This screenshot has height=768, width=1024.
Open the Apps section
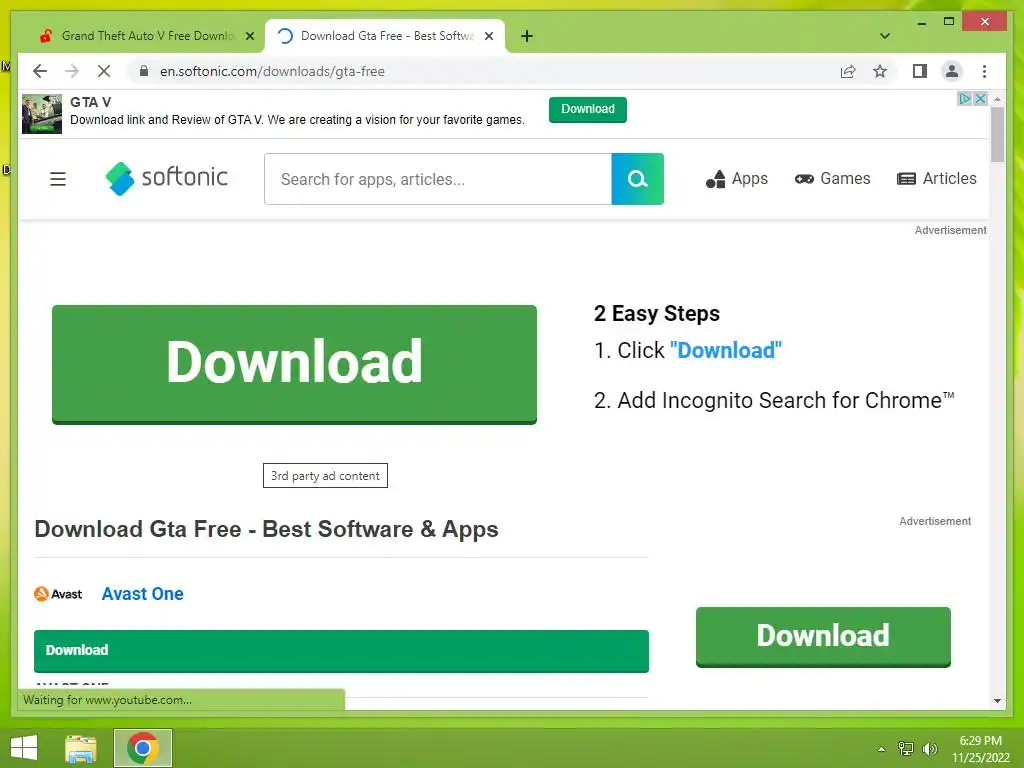737,179
